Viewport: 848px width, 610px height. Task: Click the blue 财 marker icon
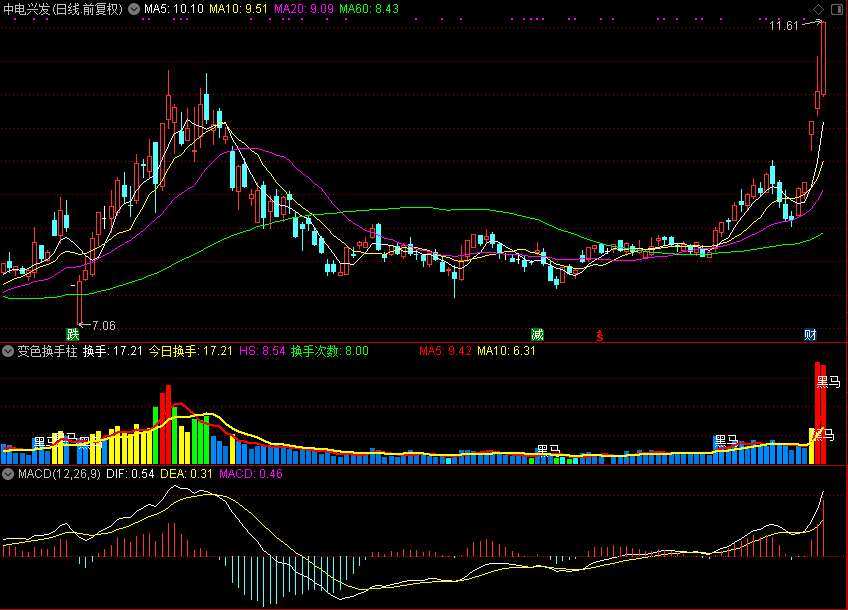(x=810, y=334)
